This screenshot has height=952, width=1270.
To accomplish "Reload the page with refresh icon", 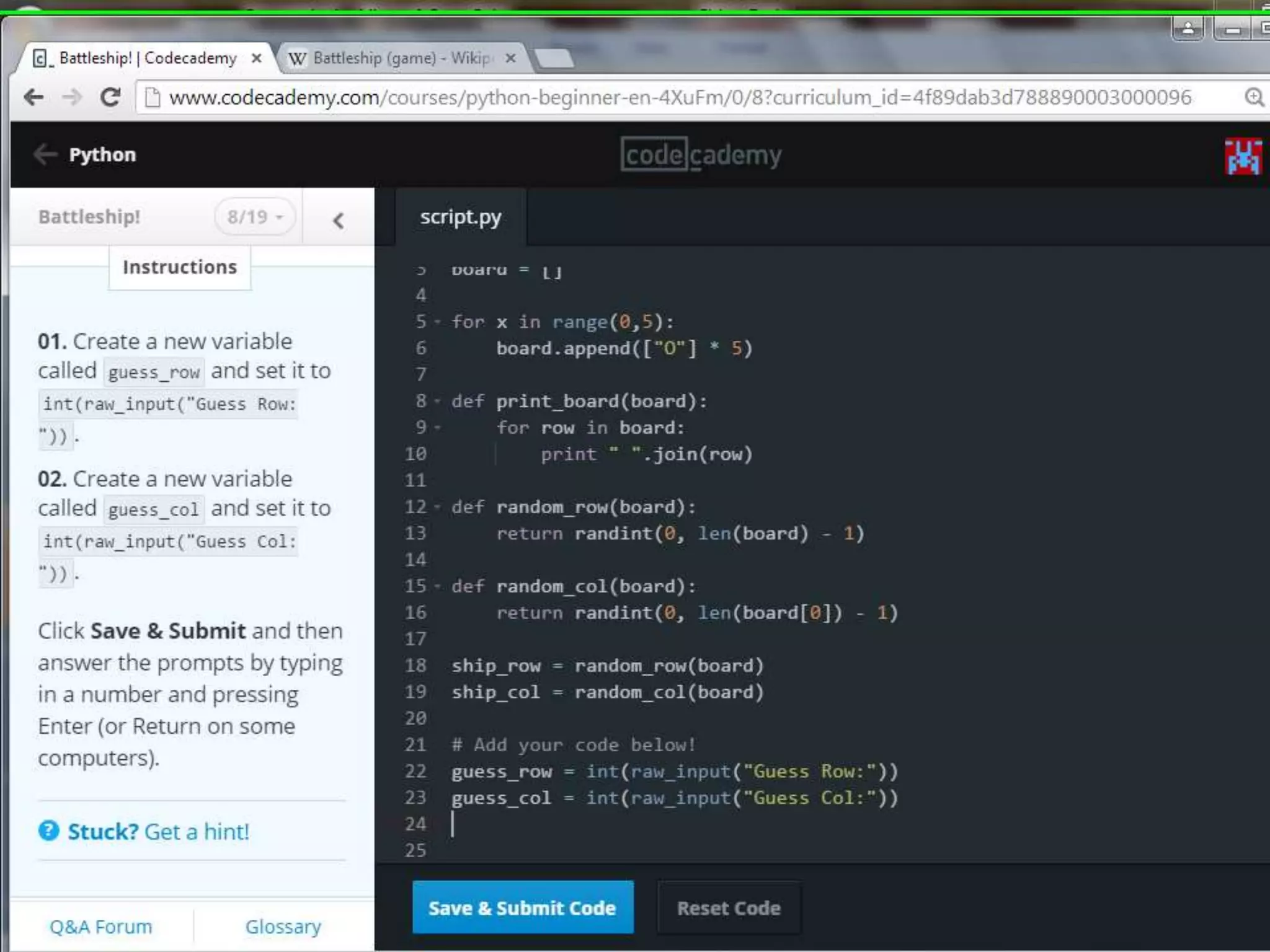I will click(111, 97).
